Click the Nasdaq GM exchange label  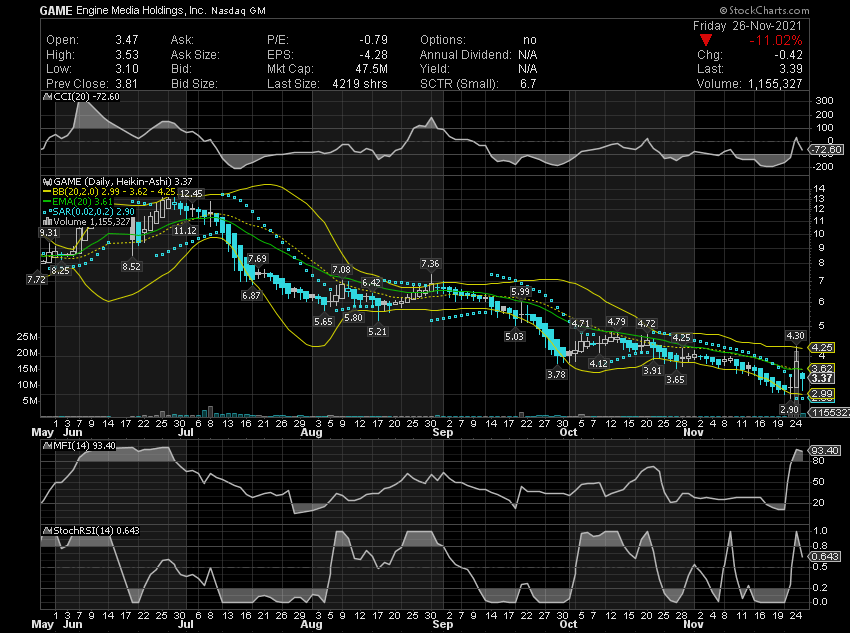click(238, 11)
